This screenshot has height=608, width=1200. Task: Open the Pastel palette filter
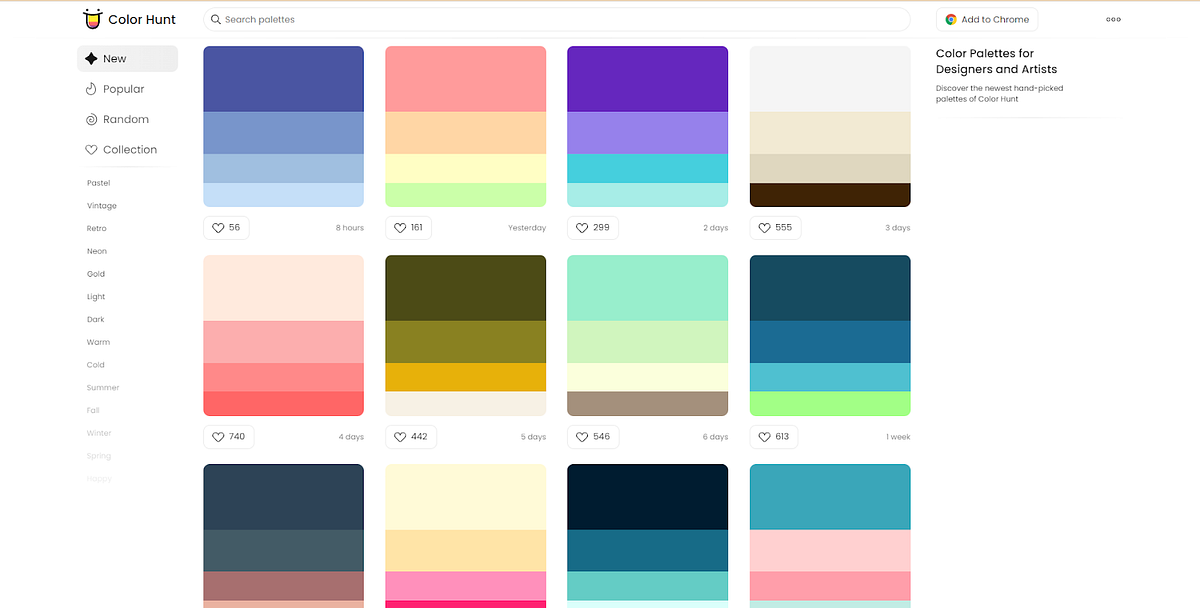click(x=98, y=183)
